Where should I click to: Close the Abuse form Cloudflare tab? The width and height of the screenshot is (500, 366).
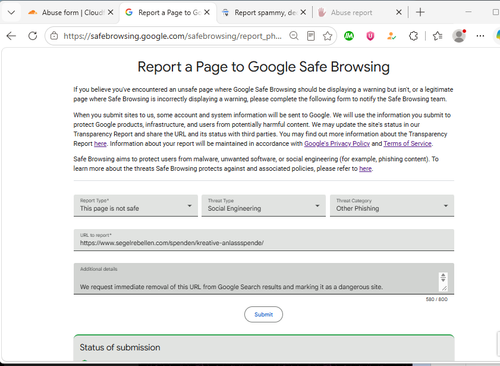point(111,12)
